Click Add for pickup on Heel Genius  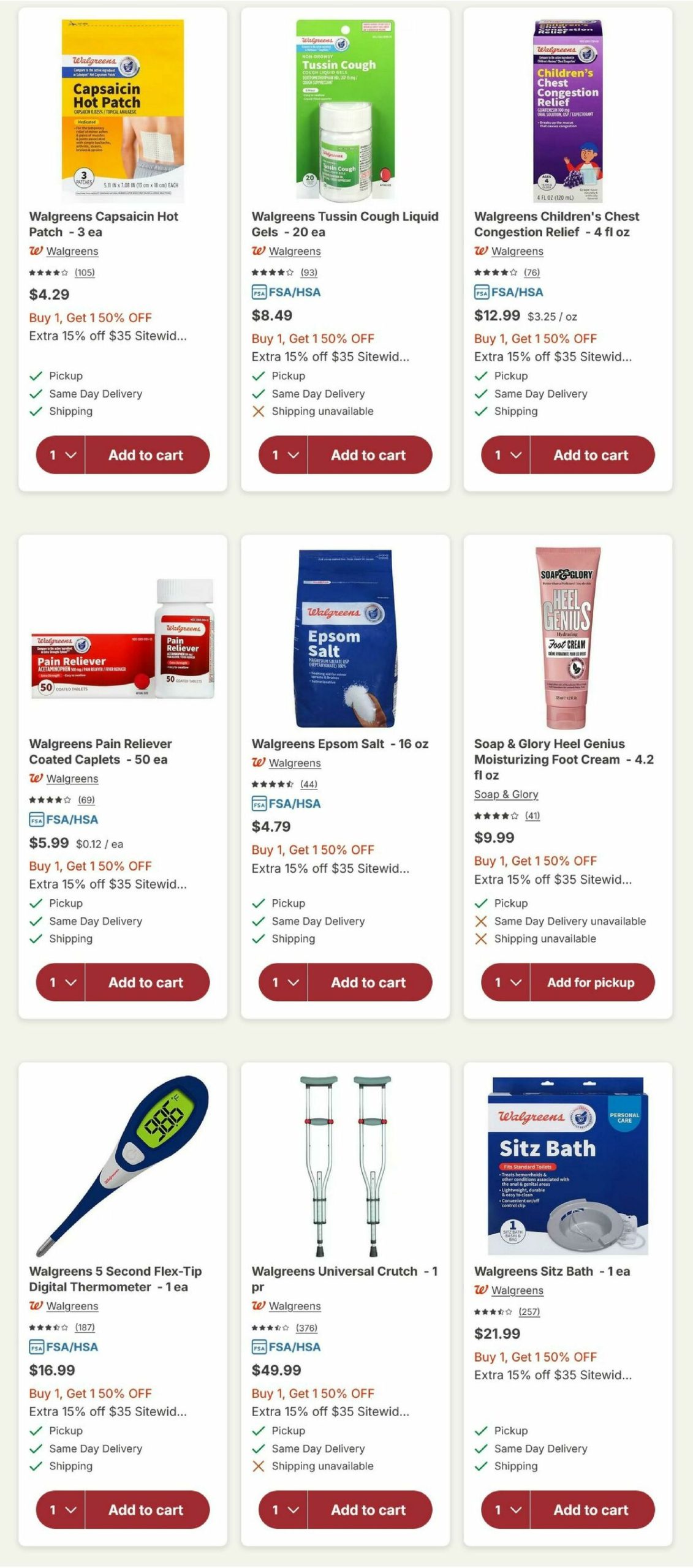[591, 982]
